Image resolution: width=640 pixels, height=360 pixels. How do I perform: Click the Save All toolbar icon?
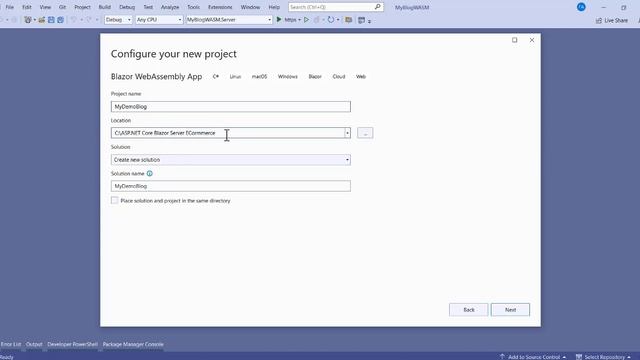click(x=60, y=20)
